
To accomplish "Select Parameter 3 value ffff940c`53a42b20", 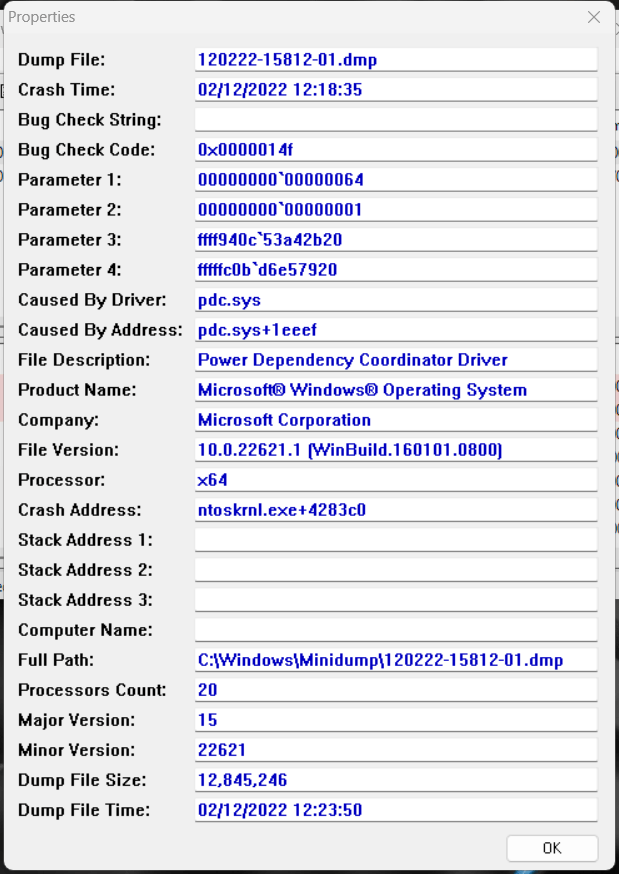I will [x=270, y=240].
